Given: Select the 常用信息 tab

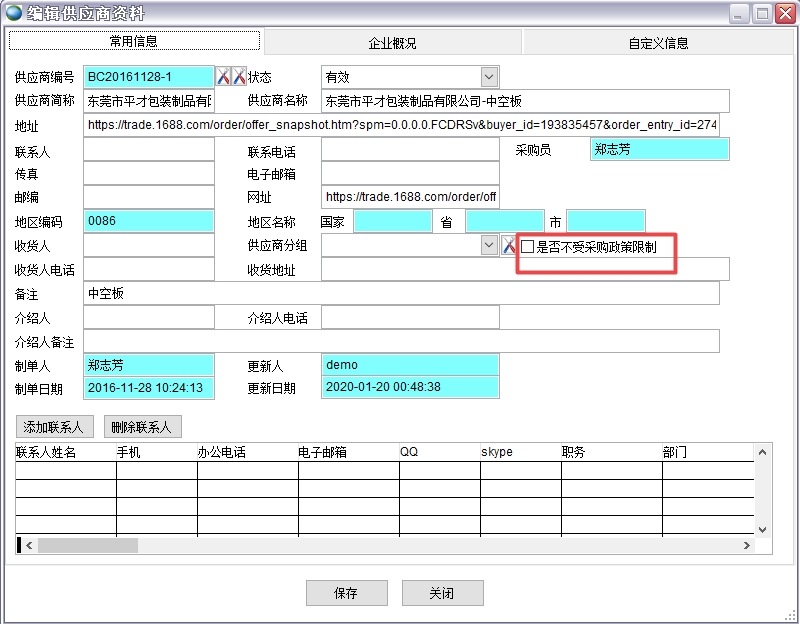Looking at the screenshot, I should coord(133,41).
